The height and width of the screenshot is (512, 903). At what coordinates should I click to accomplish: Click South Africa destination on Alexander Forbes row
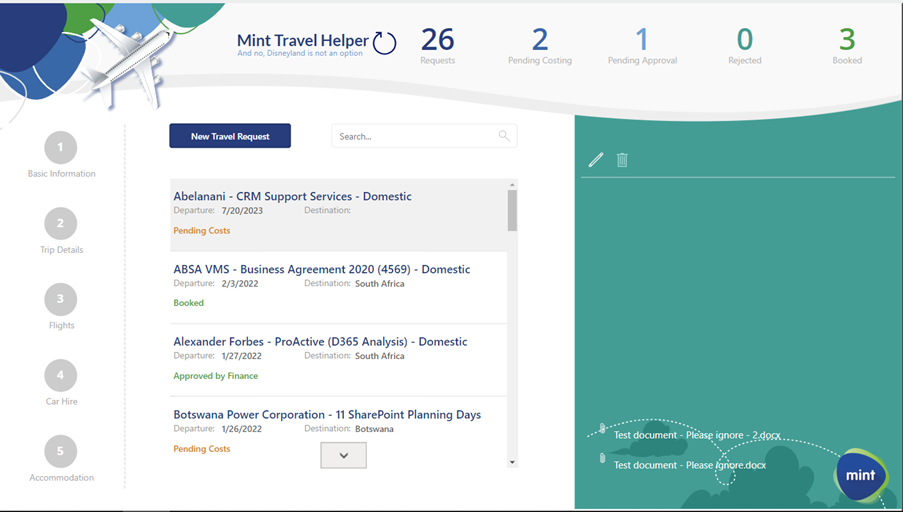pos(380,356)
